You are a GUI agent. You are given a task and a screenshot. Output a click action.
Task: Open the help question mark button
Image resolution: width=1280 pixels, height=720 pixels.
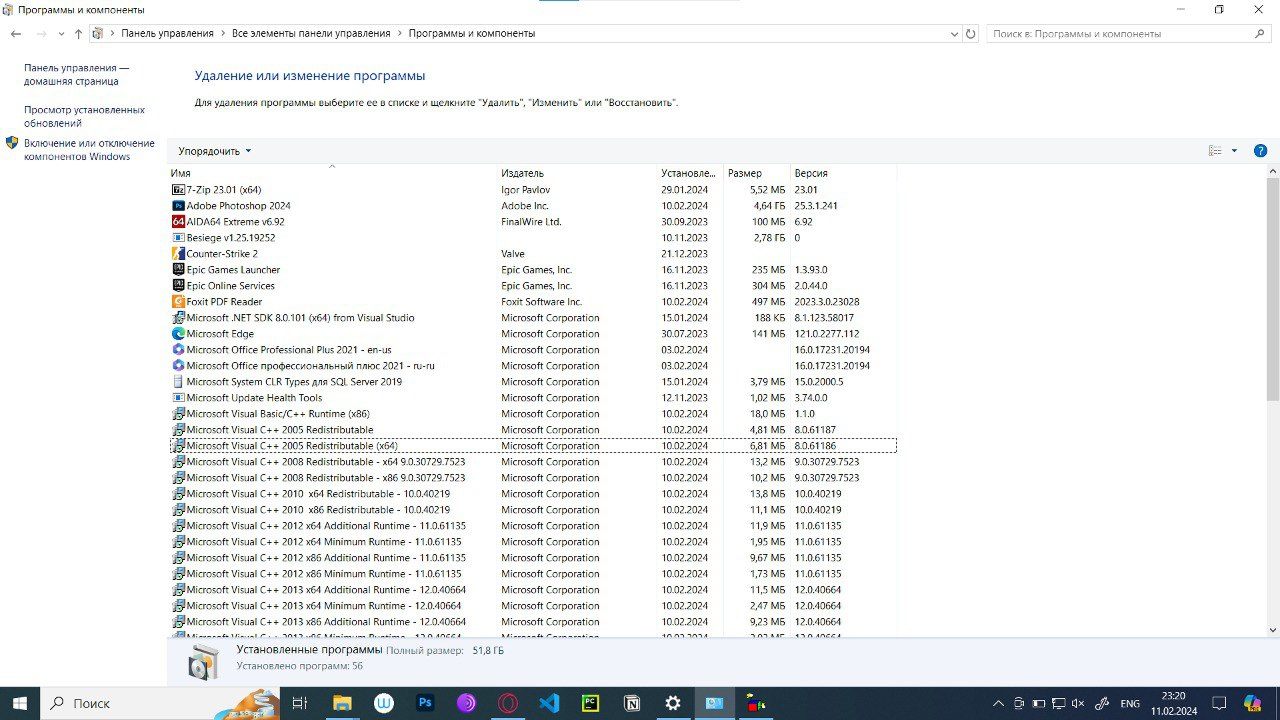(1260, 151)
